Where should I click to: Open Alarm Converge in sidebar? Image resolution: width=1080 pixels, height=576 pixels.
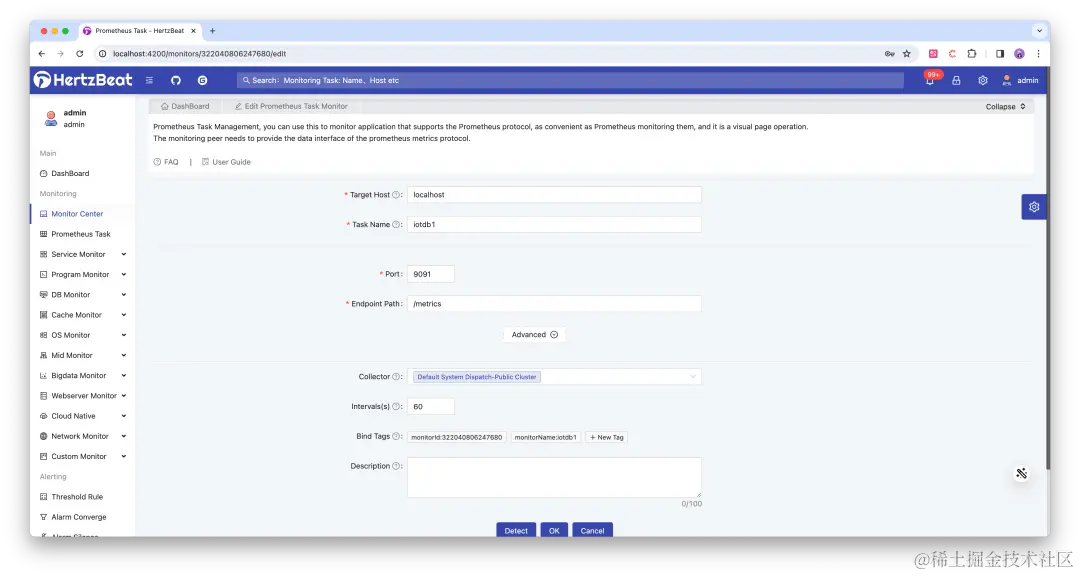[79, 517]
